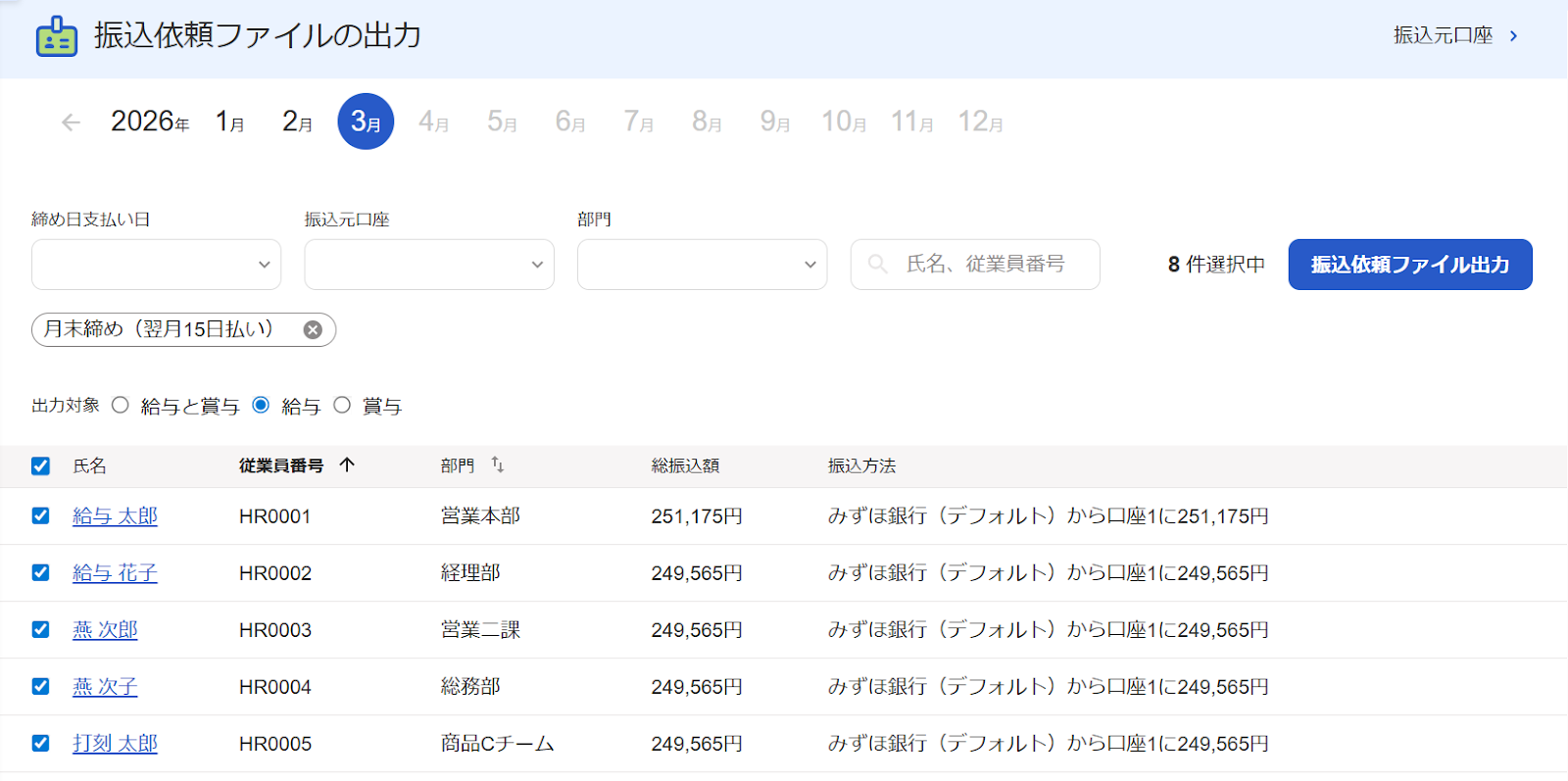
Task: Uncheck the 燕 次郎 row checkbox
Action: (40, 629)
